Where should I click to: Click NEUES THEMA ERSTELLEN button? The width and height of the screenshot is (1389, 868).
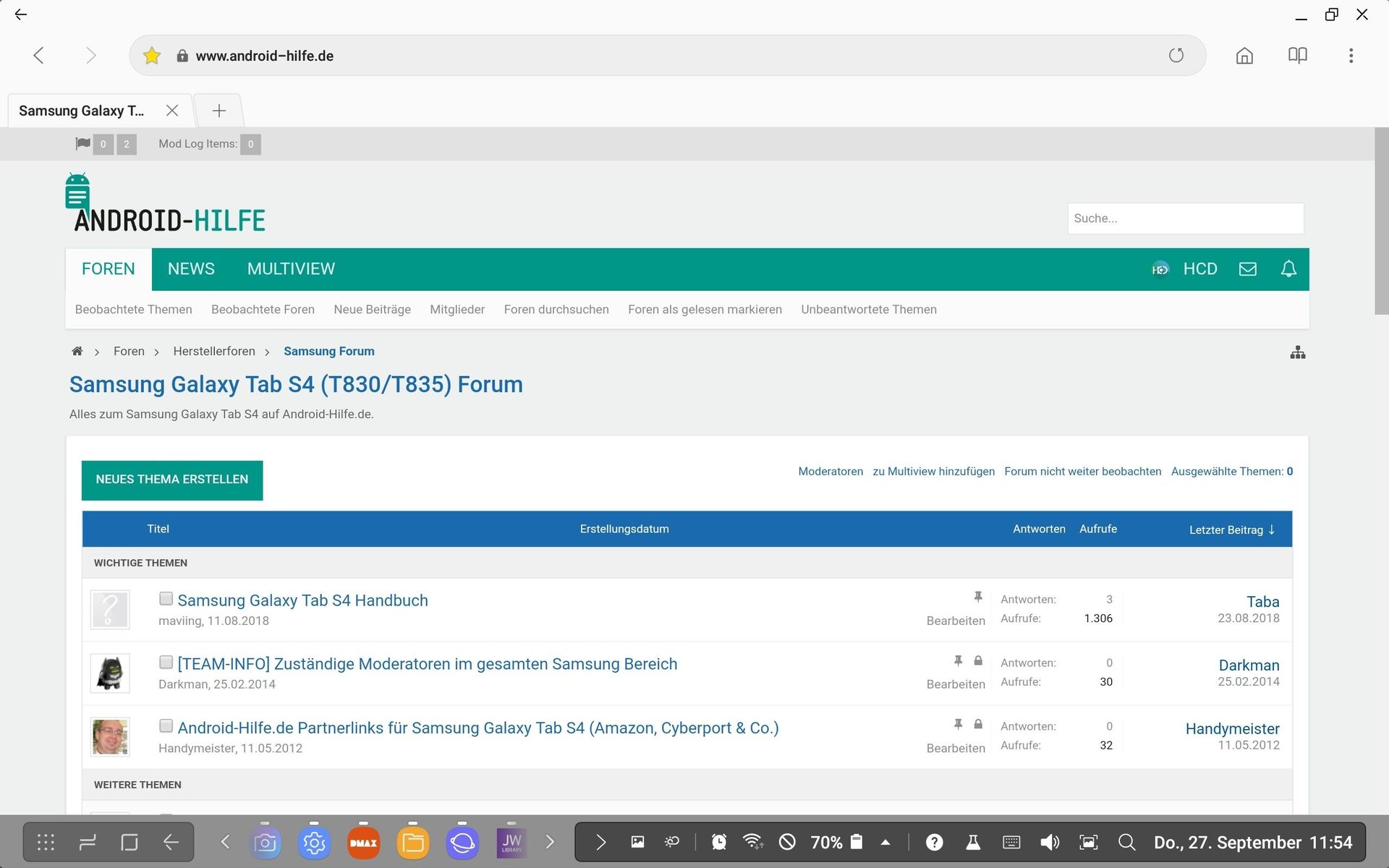[x=172, y=480]
